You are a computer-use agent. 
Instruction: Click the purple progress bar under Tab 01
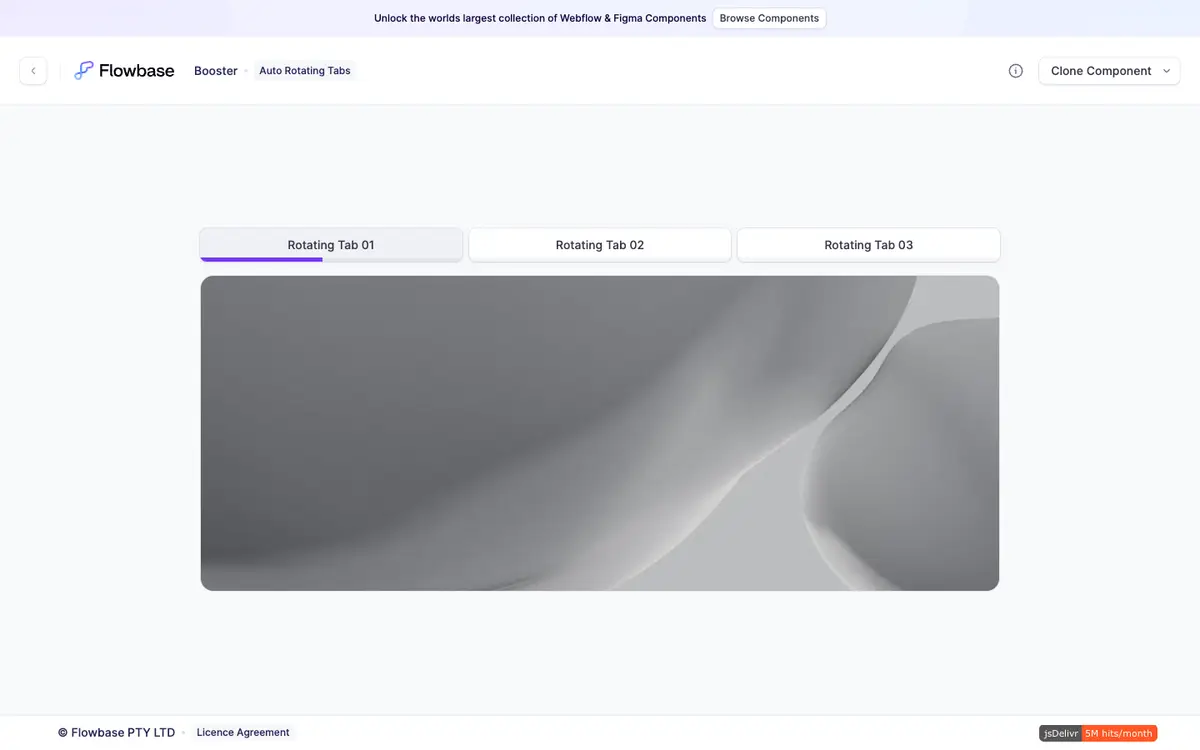(261, 259)
